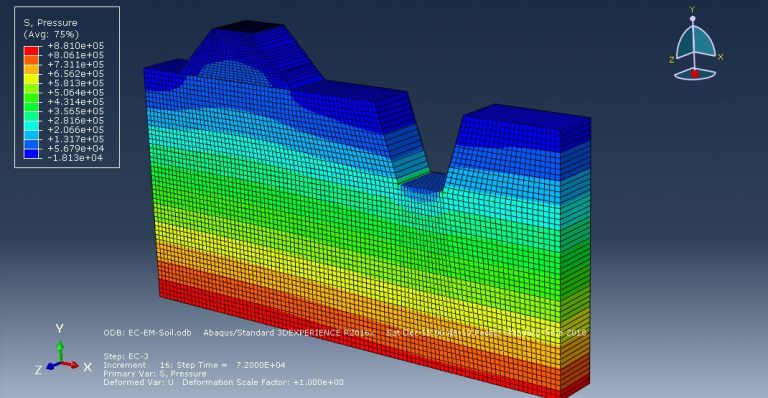Click the 'Step: EC-3' state line
The image size is (768, 398).
pos(126,356)
